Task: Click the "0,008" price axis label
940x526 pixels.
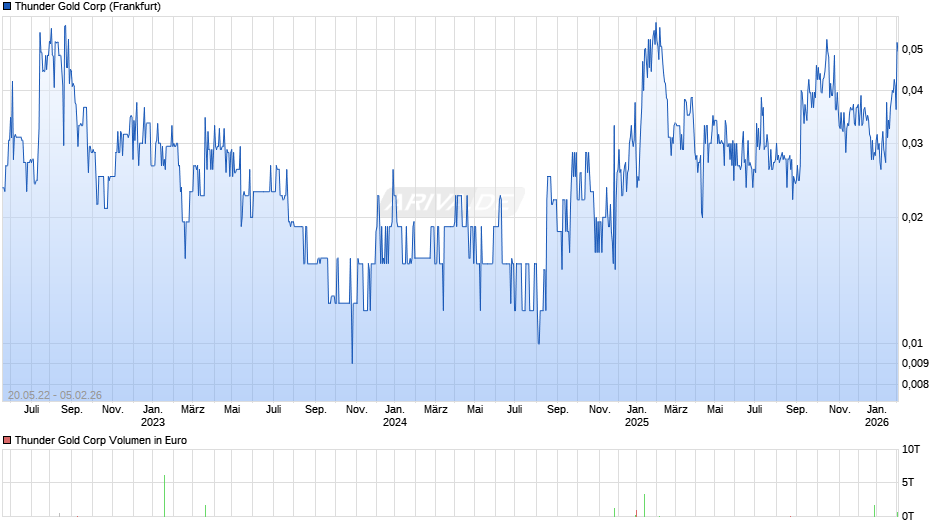Action: pyautogui.click(x=915, y=384)
